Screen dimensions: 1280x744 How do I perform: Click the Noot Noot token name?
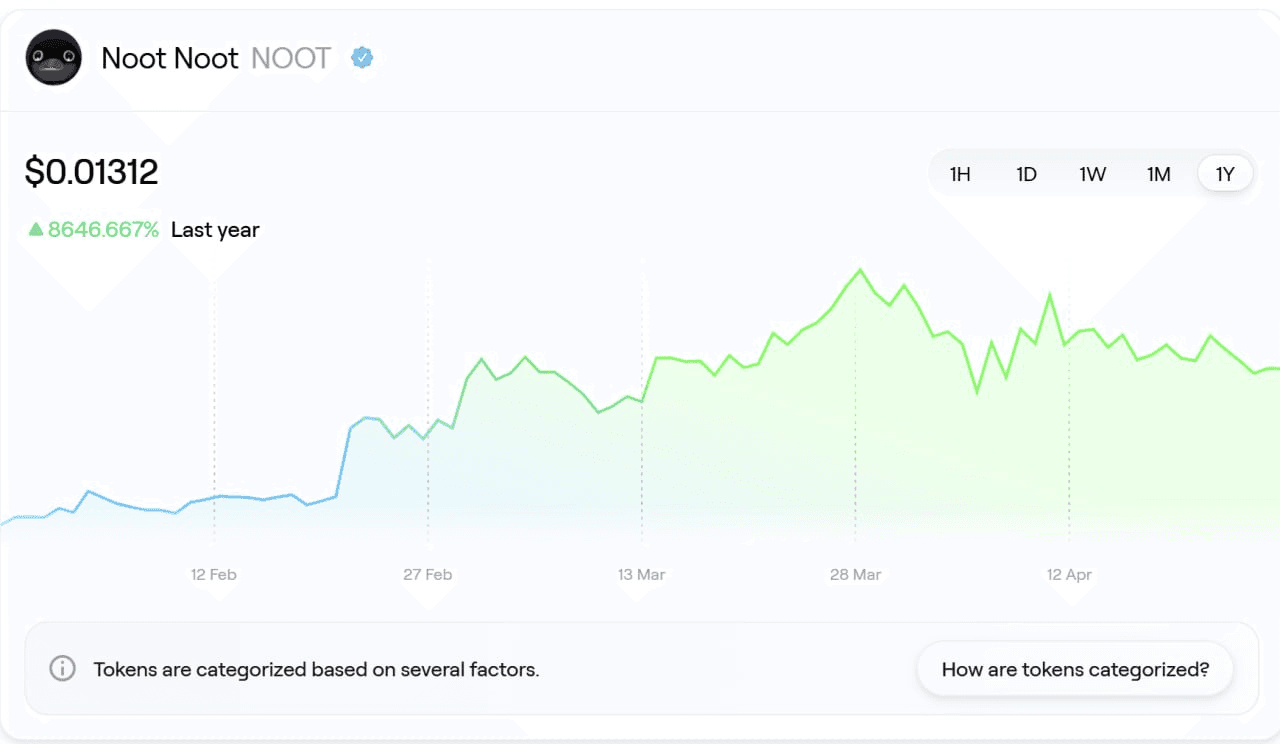point(170,58)
